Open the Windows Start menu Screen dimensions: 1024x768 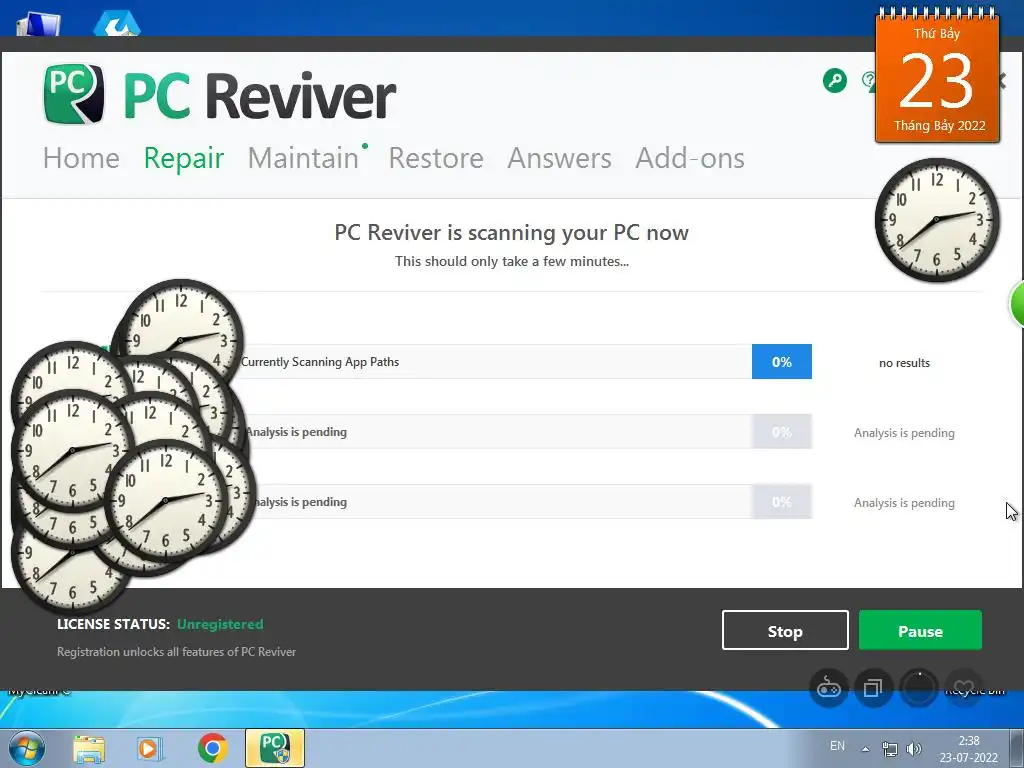[x=27, y=748]
